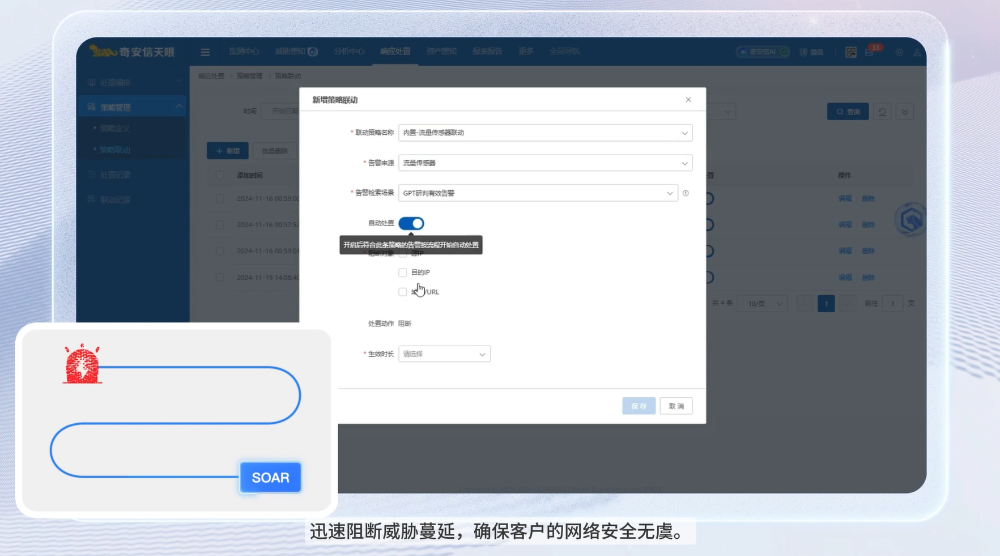Click 策略管理 in the breadcrumb
The width and height of the screenshot is (1000, 556).
coord(249,76)
